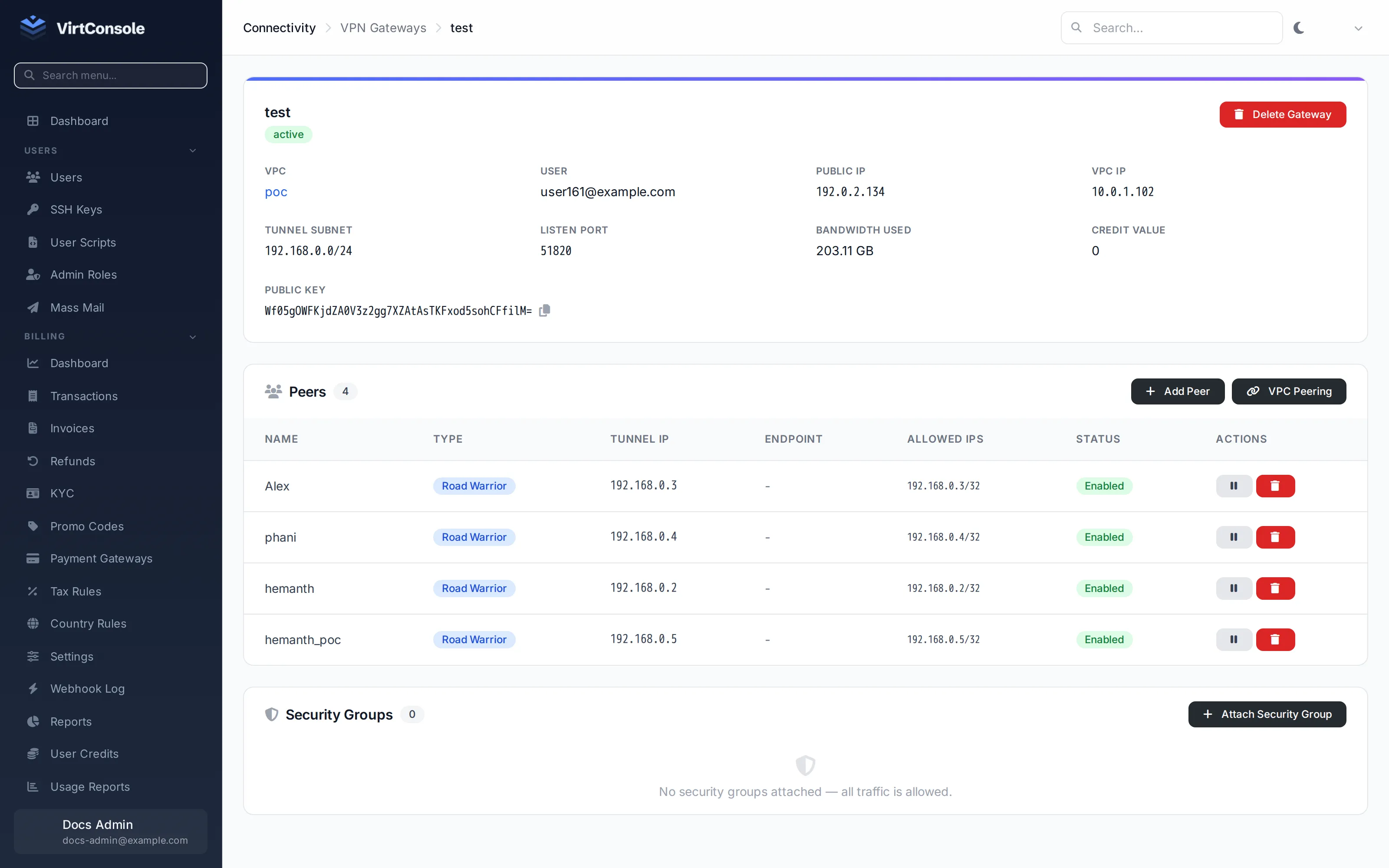Click Road Warrior badge in hemanth row
Screen dimensions: 1389x868
(x=474, y=588)
